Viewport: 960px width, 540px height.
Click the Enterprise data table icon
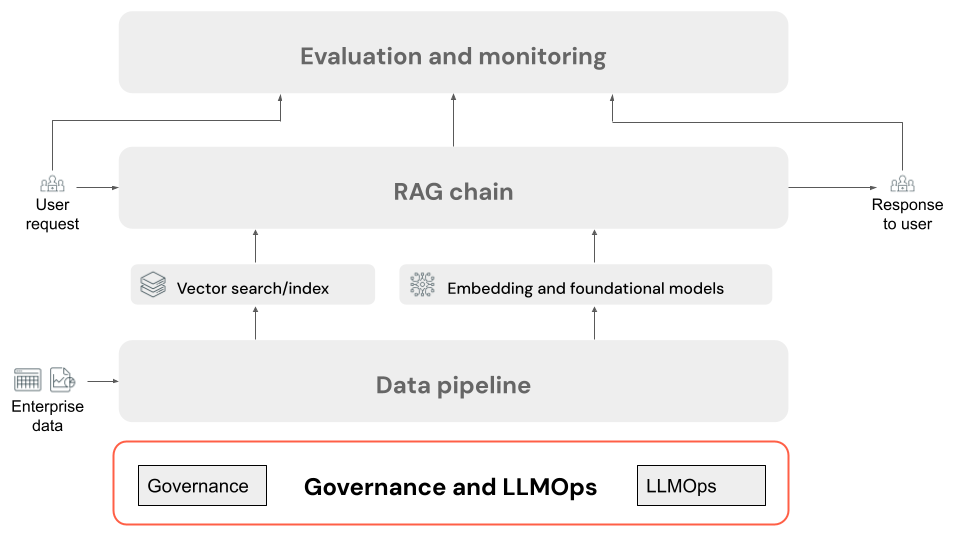coord(28,380)
